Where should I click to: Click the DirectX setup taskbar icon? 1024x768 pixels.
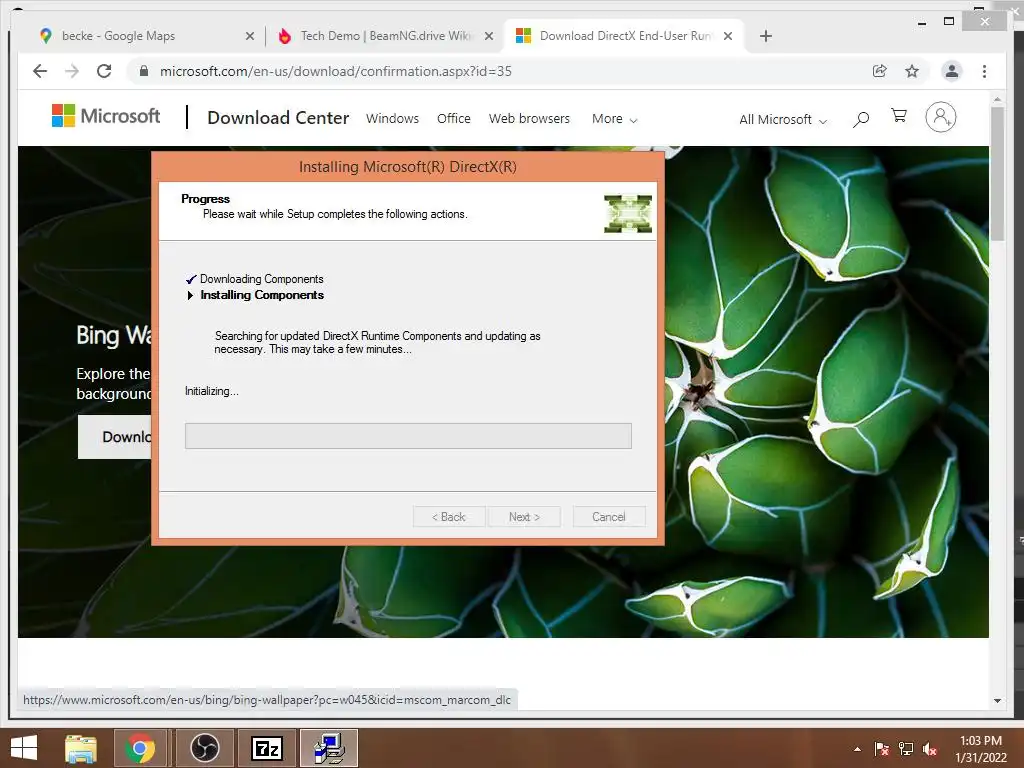point(329,748)
